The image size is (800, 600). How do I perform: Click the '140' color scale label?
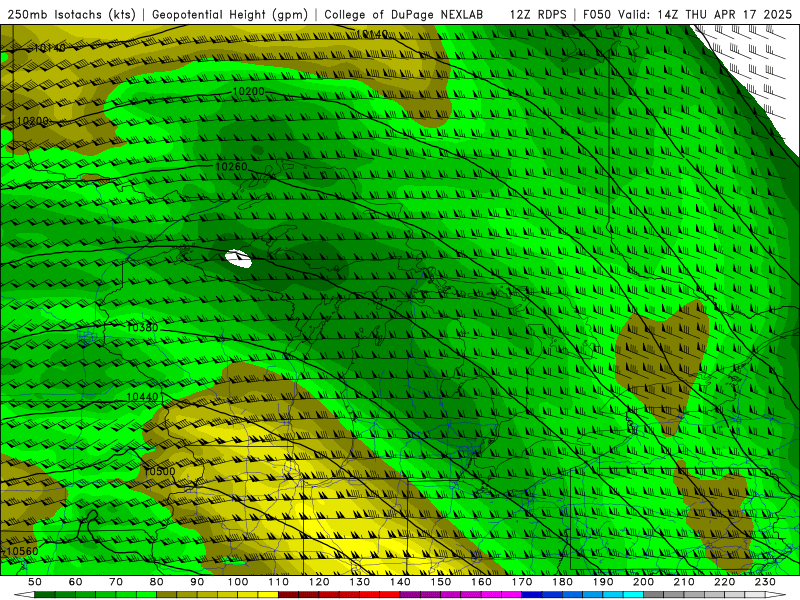(x=400, y=582)
